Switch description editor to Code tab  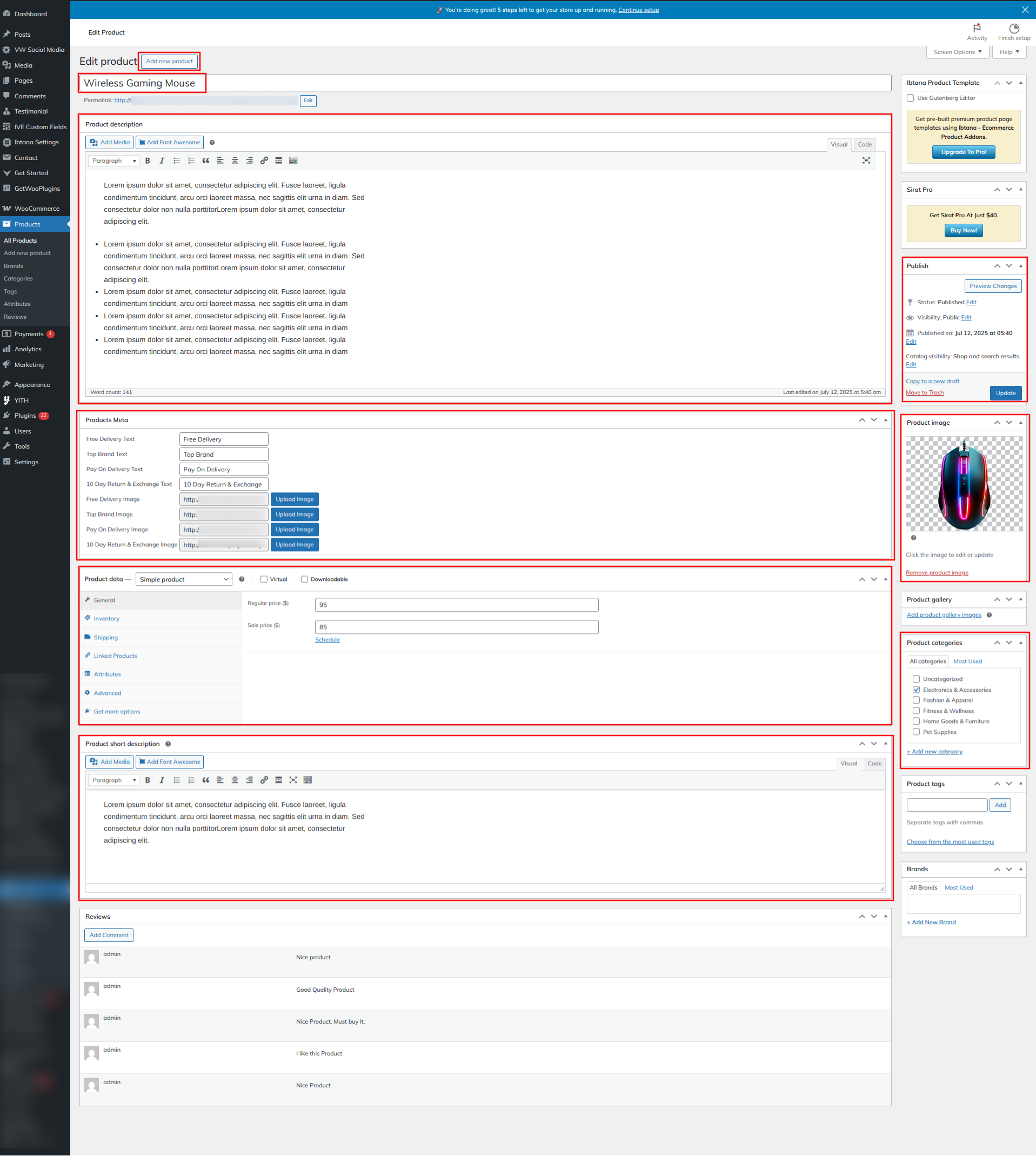click(x=865, y=145)
